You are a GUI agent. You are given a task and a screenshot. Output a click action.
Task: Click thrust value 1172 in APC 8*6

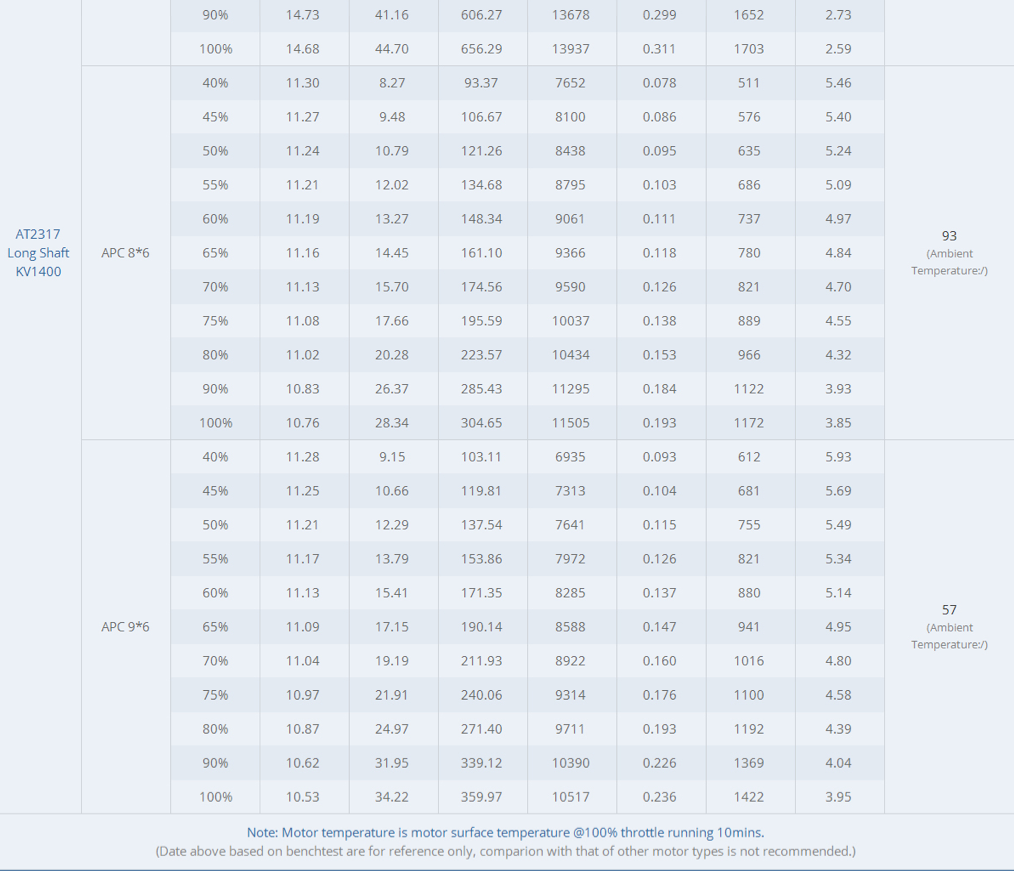[749, 423]
